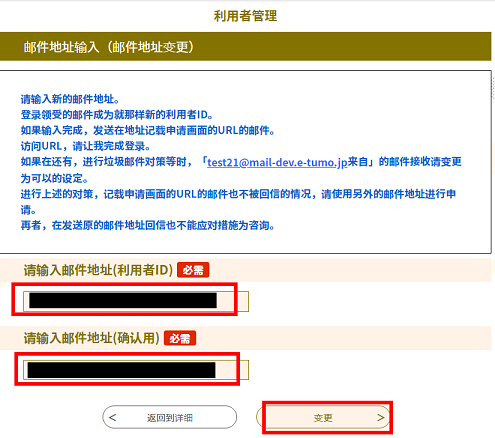Image resolution: width=495 pixels, height=438 pixels.
Task: Click the instruction line 请输入新的邮件地址。
Action: pyautogui.click(x=70, y=99)
